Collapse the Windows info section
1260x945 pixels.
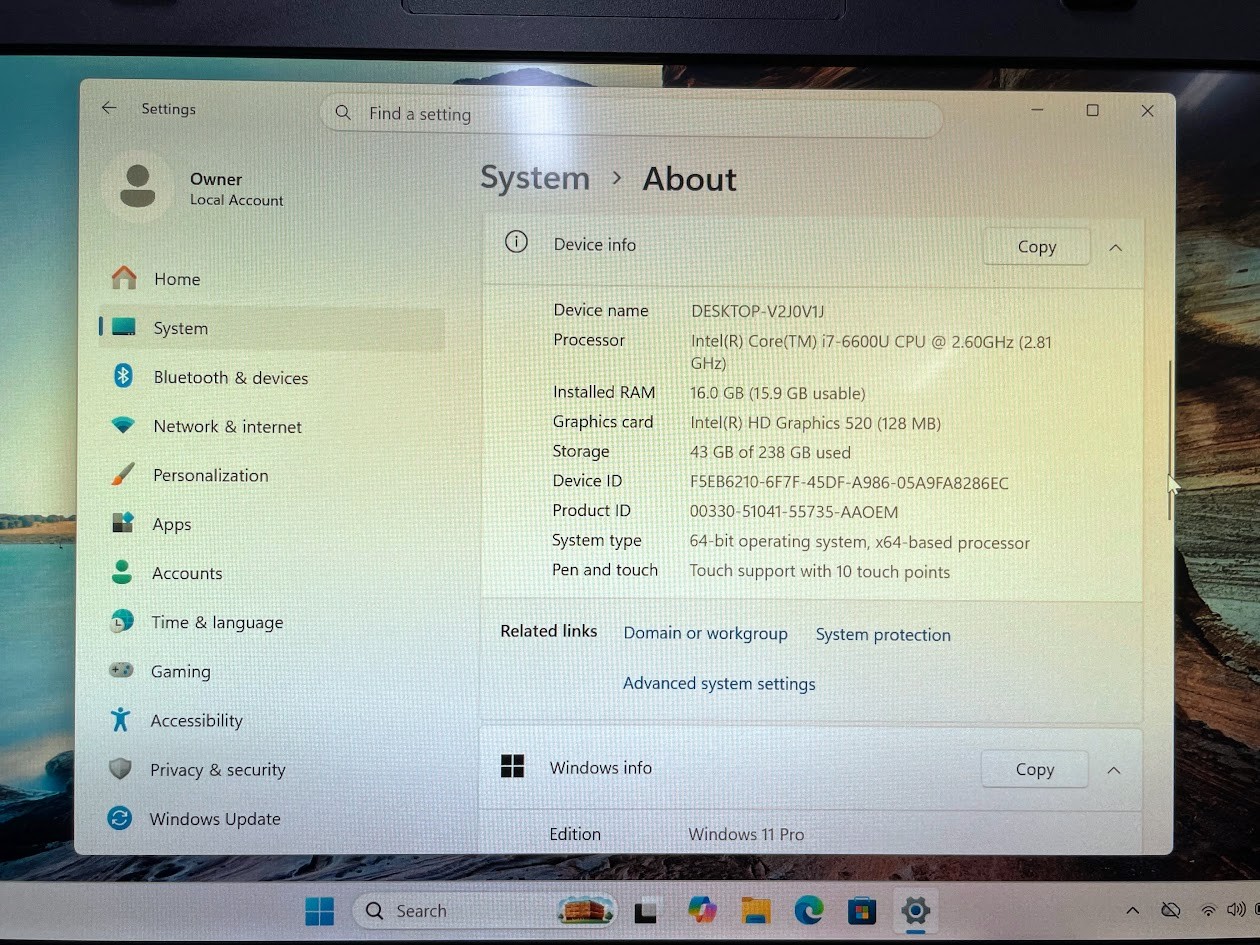(1114, 770)
